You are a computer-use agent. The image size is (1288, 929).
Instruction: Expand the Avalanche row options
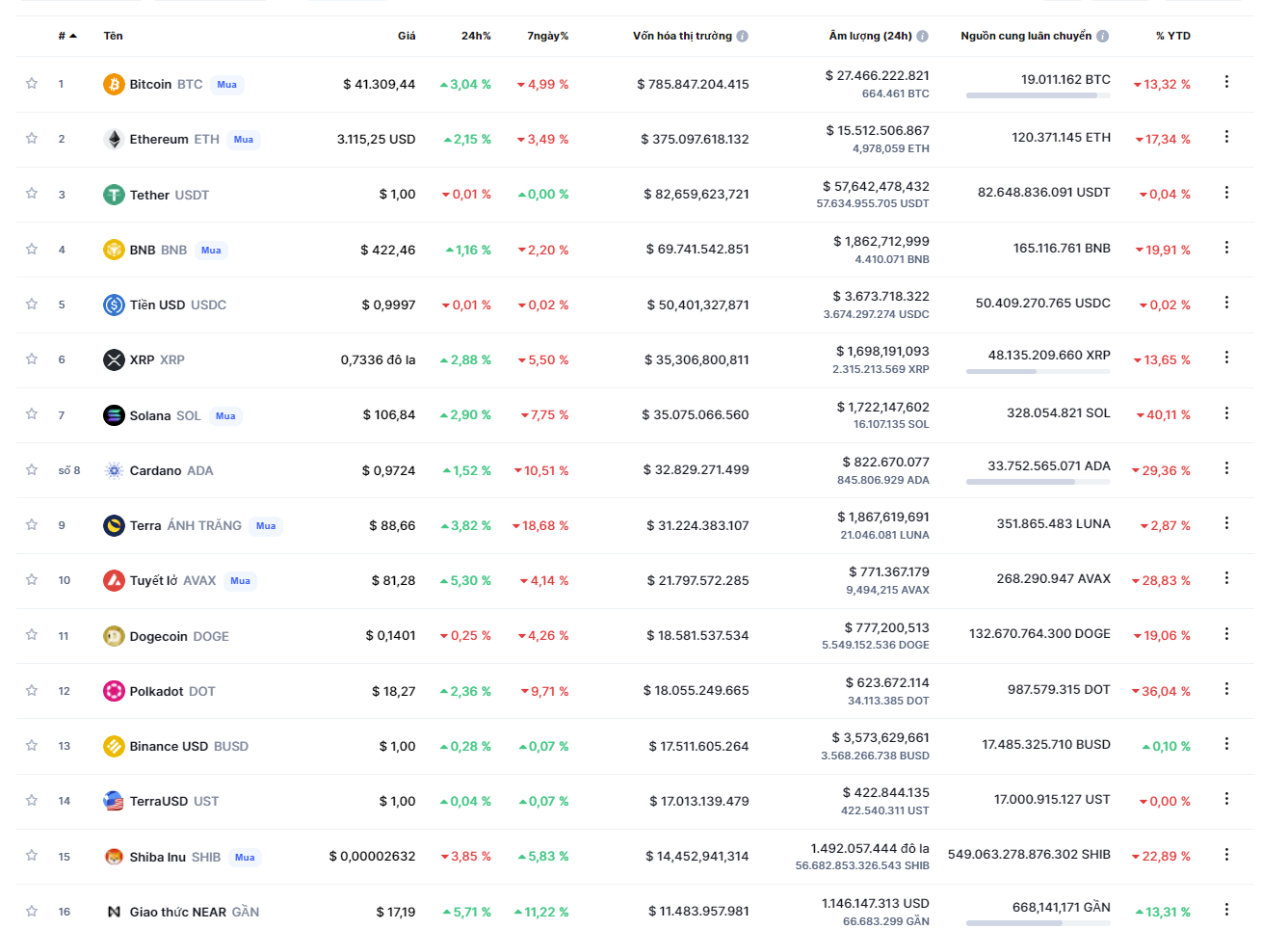1226,578
